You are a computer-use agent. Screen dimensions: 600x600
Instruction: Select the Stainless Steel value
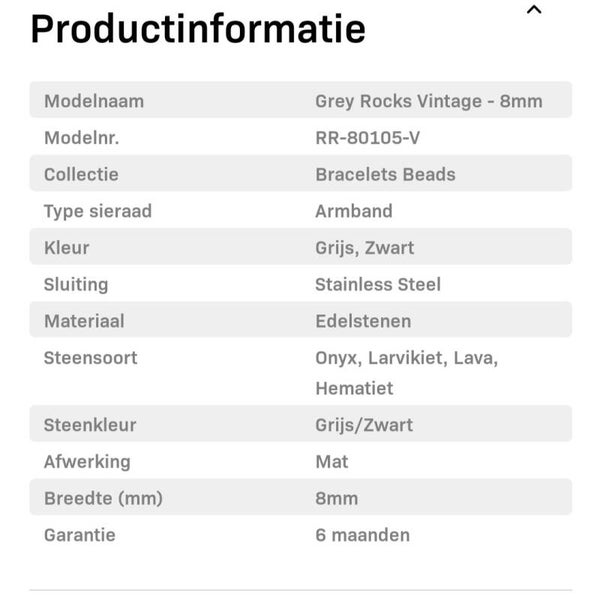[x=378, y=284]
